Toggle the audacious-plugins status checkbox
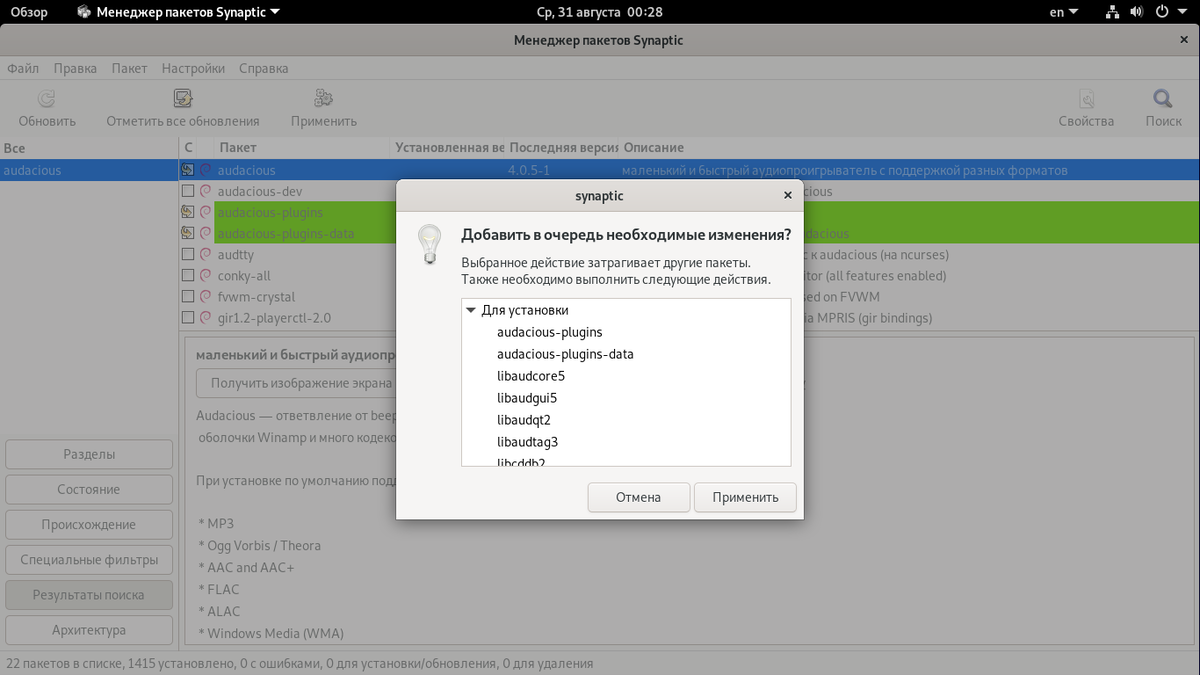 click(187, 212)
